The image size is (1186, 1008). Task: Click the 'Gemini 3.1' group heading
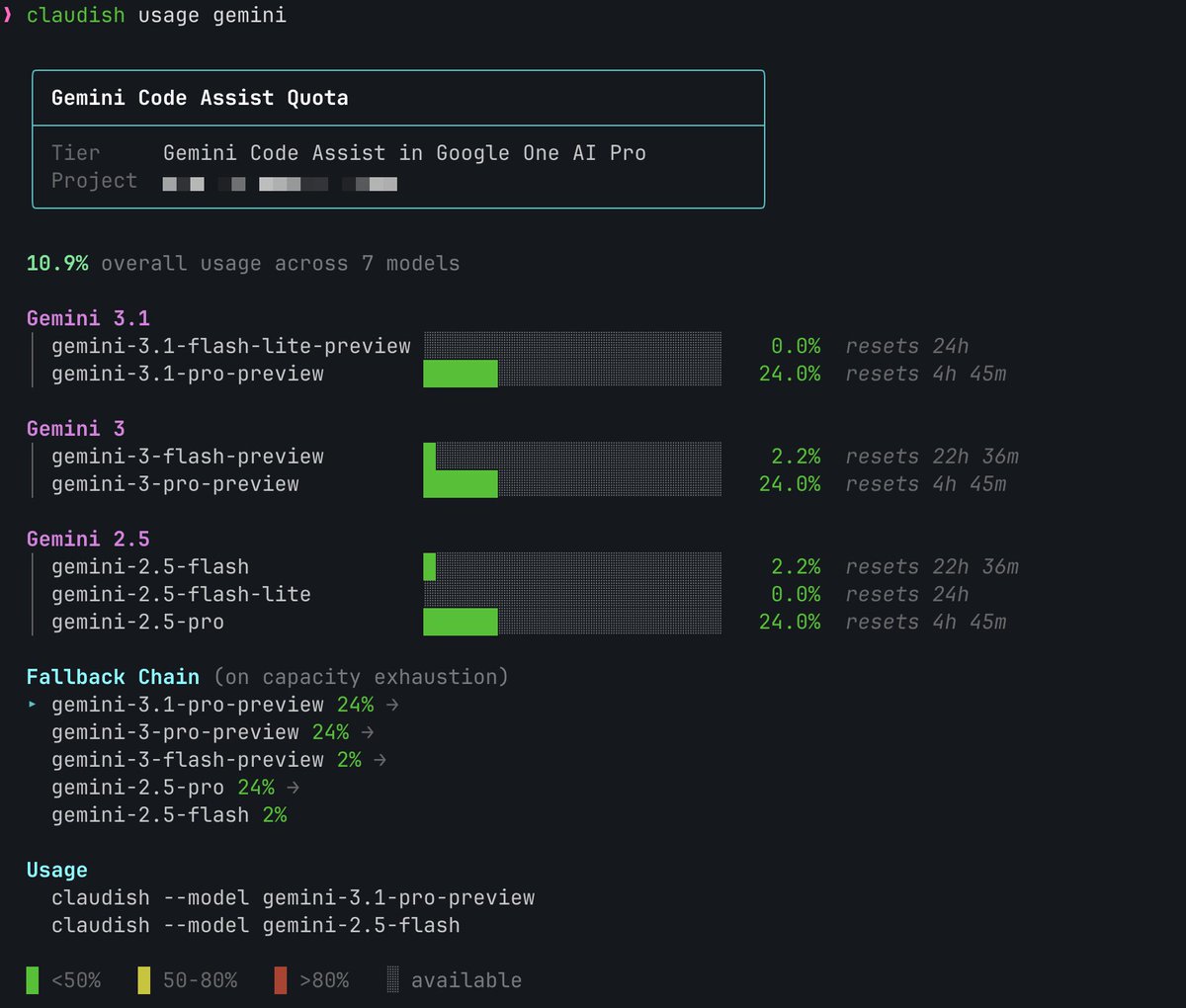click(88, 318)
